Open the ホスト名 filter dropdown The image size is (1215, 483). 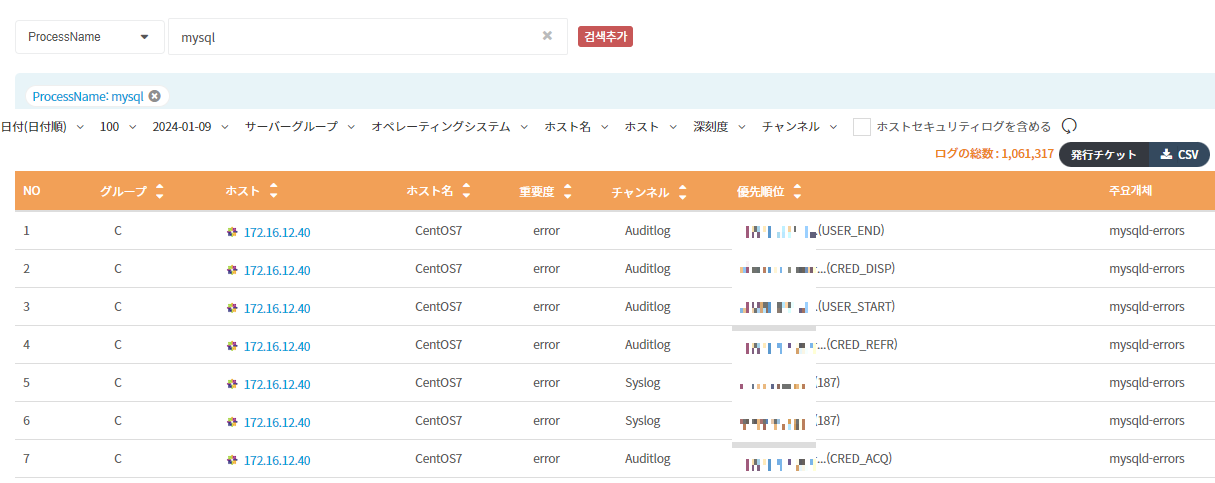[577, 127]
